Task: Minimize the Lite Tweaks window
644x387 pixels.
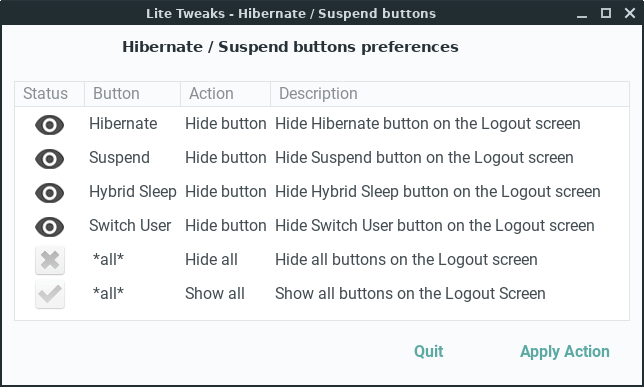Action: point(582,14)
